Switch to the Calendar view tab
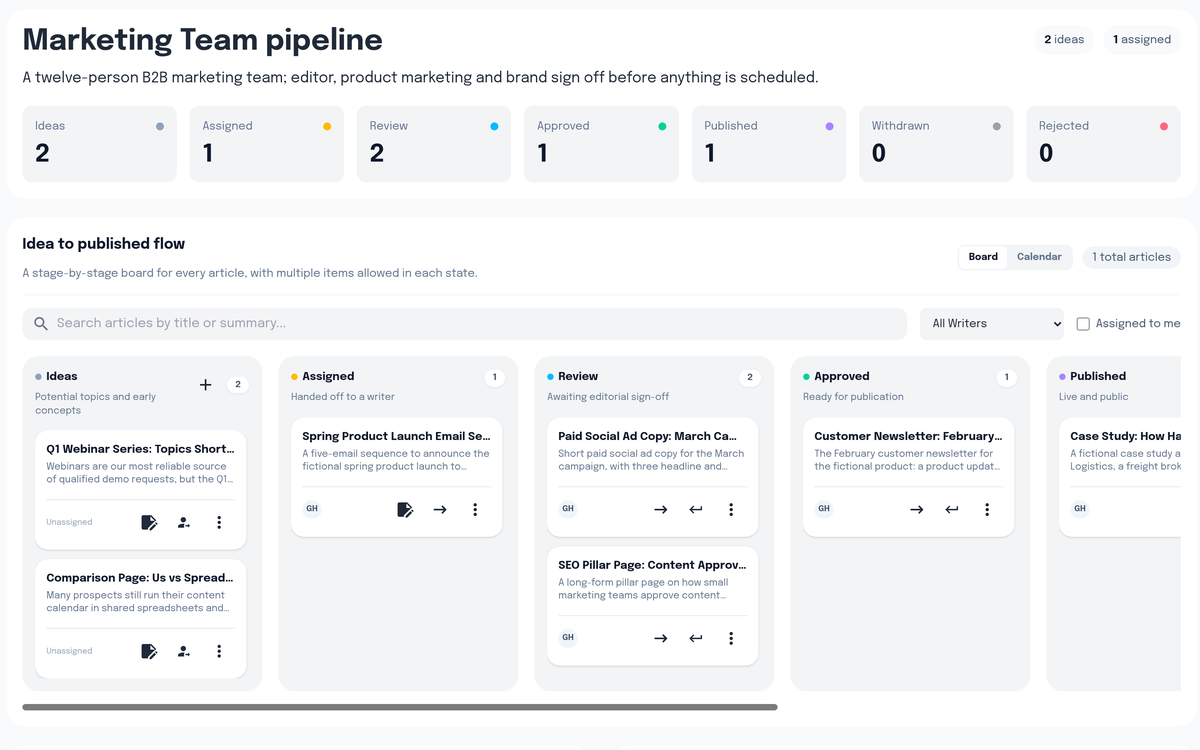The height and width of the screenshot is (750, 1200). click(x=1039, y=257)
